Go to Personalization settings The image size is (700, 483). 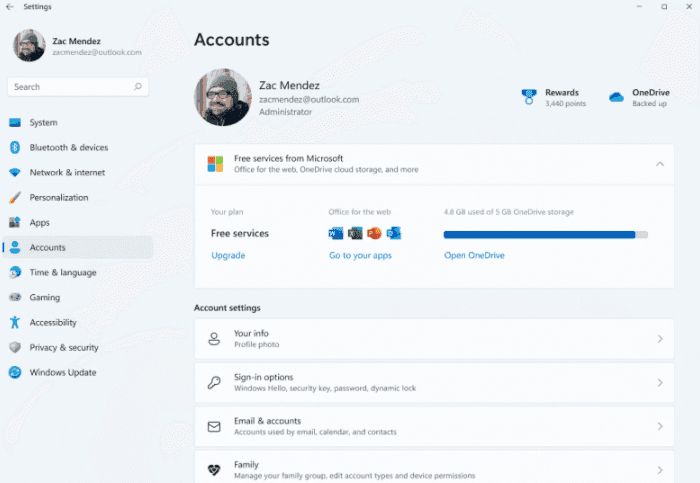tap(78, 197)
